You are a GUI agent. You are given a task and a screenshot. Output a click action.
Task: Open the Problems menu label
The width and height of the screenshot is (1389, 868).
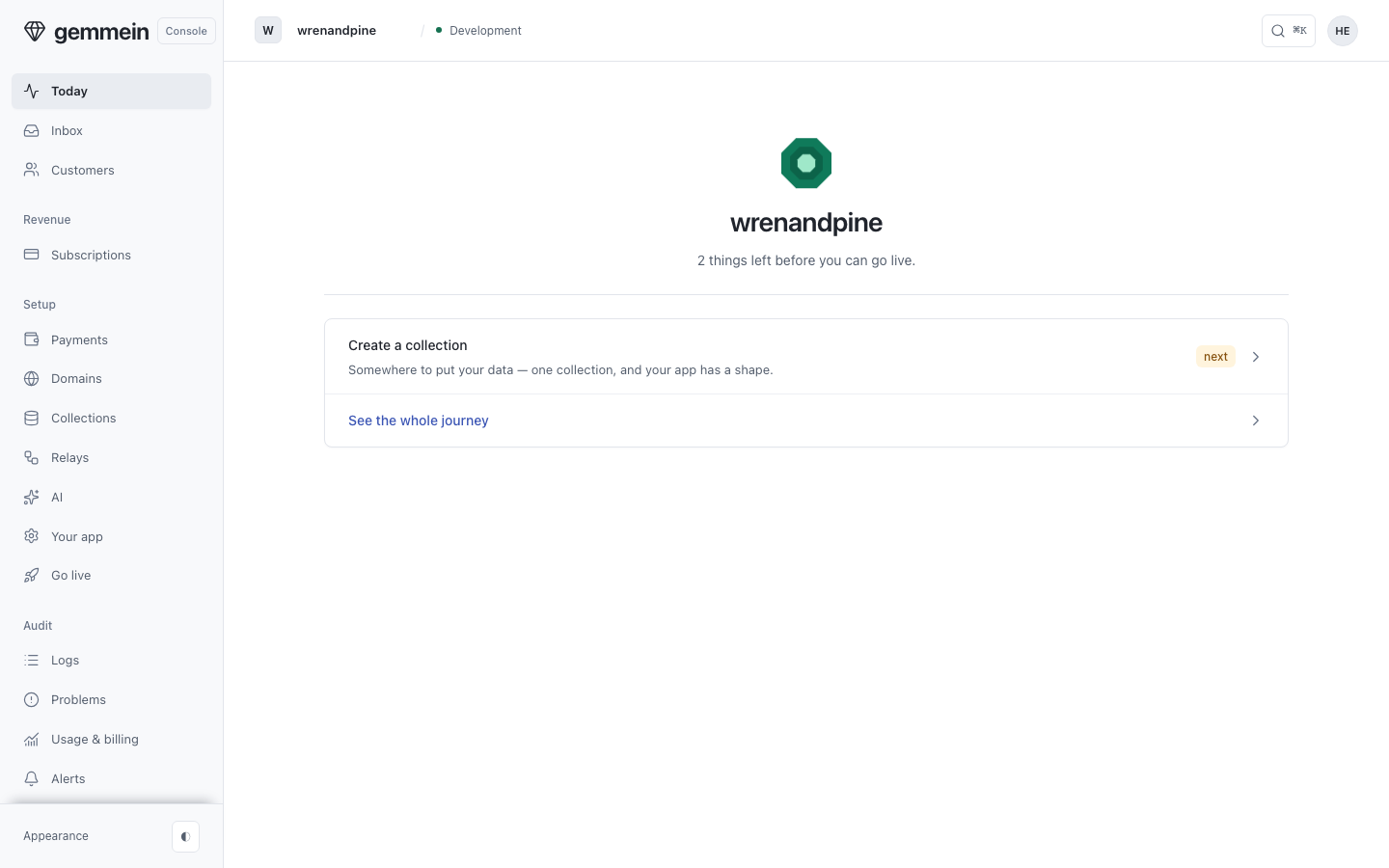pos(78,700)
